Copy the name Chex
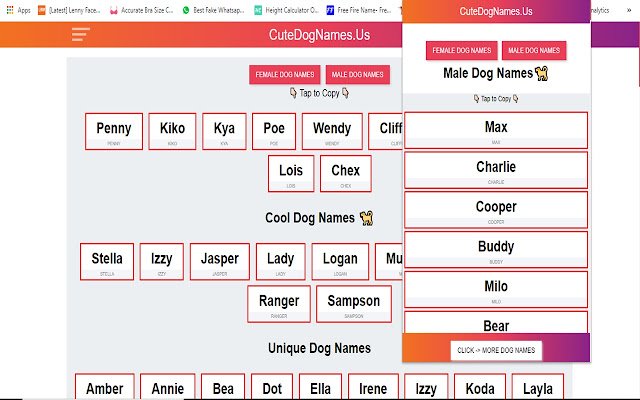 [x=346, y=173]
